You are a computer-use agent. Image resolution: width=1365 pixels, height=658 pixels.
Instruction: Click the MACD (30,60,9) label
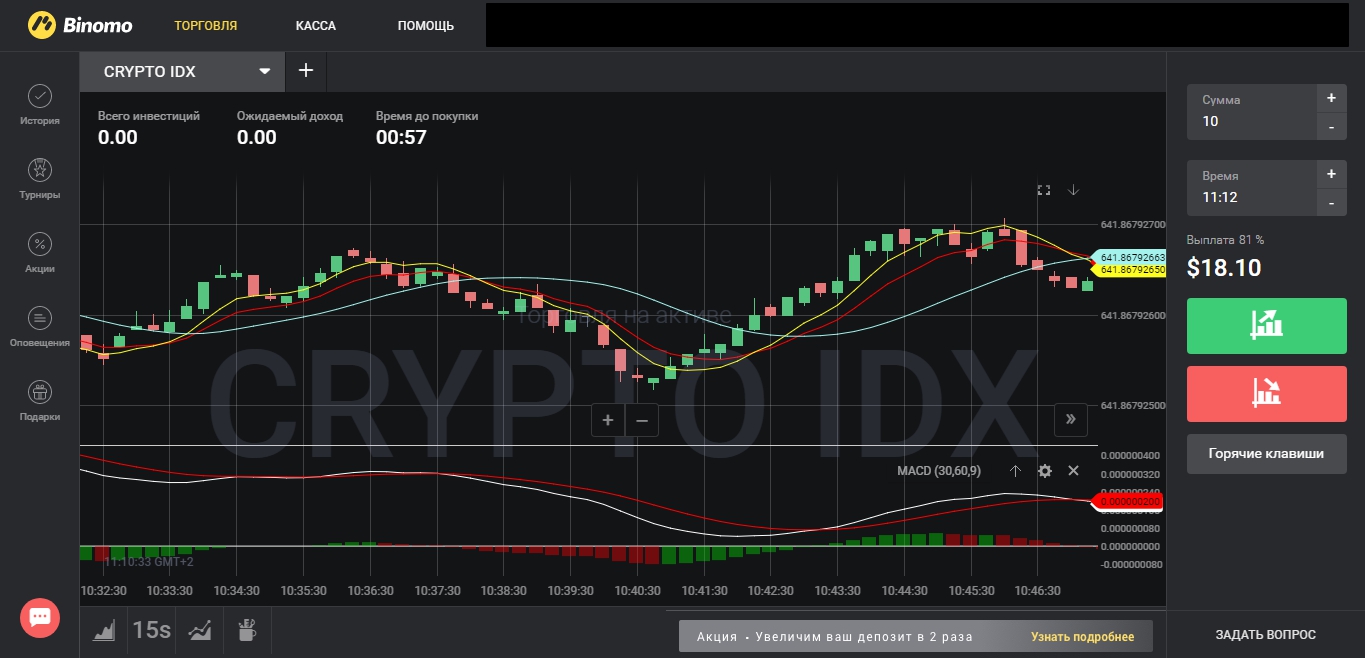pos(939,471)
